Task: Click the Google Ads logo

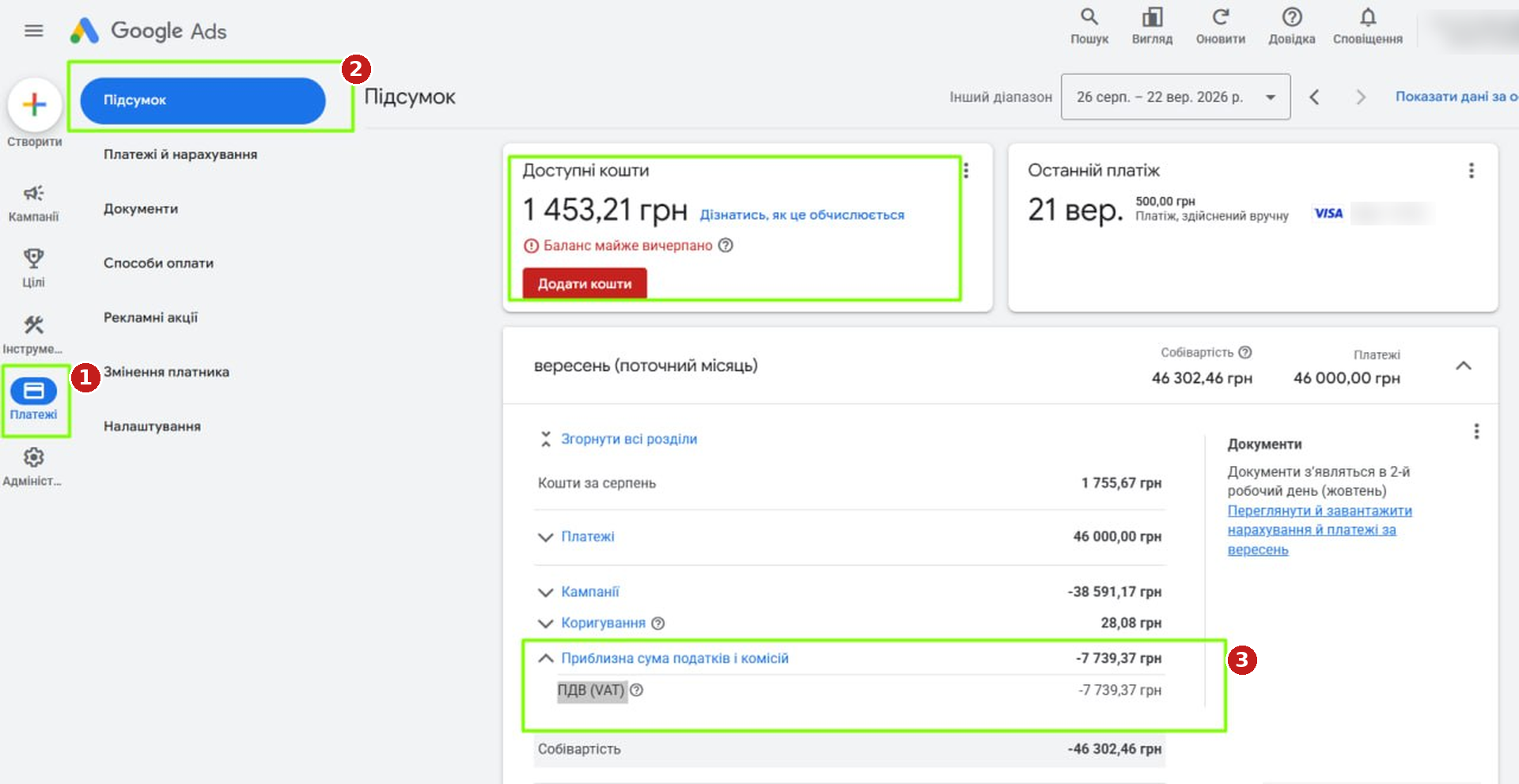Action: [x=148, y=31]
